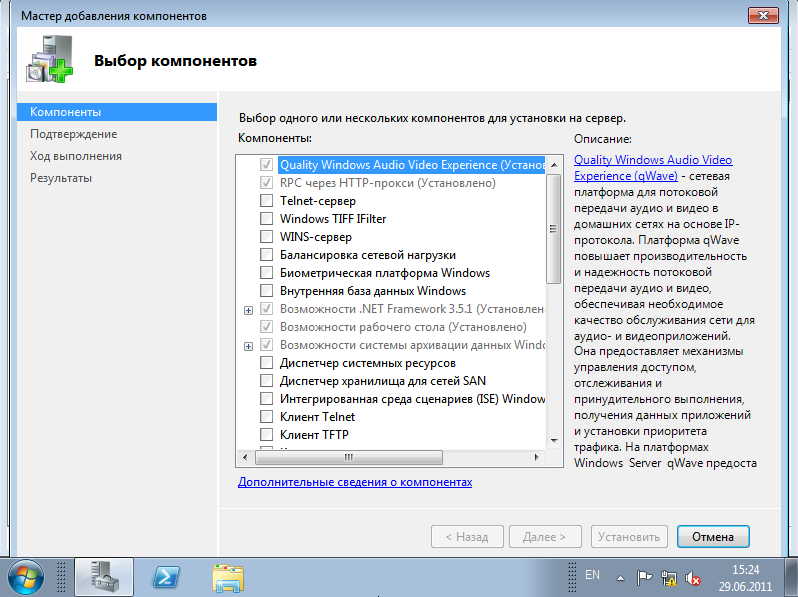Select the Telnet-сервер list row
Screen dimensions: 798x597
[318, 201]
